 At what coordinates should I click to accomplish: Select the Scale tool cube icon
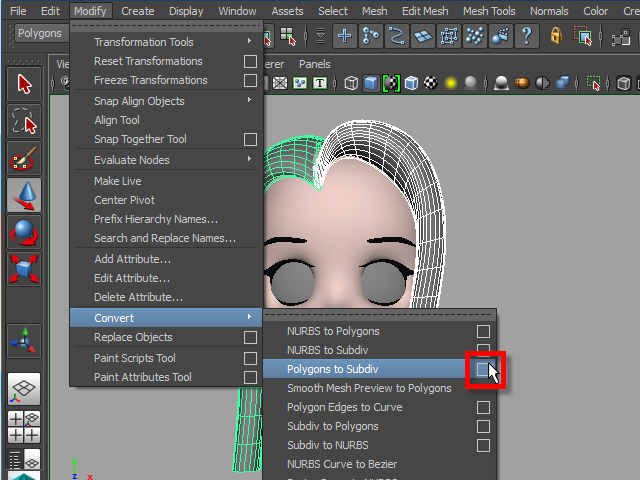pyautogui.click(x=24, y=268)
